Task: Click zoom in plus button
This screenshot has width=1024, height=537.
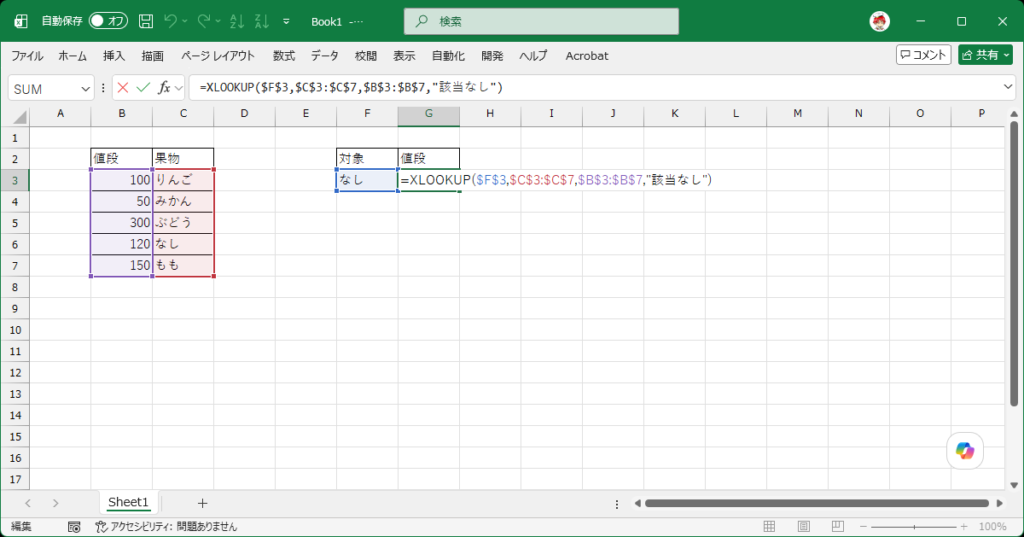Action: coord(964,527)
